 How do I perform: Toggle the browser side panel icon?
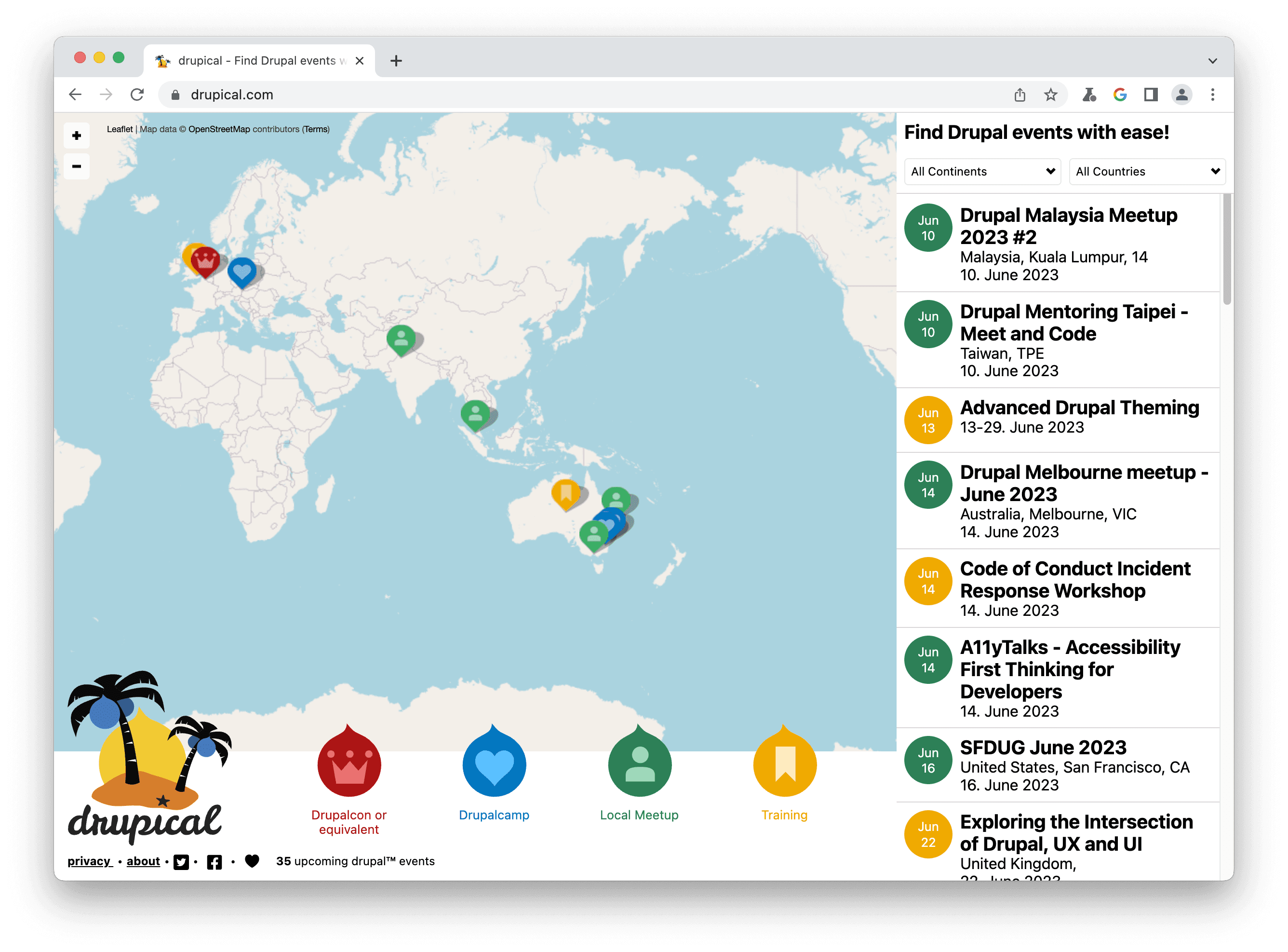tap(1151, 95)
